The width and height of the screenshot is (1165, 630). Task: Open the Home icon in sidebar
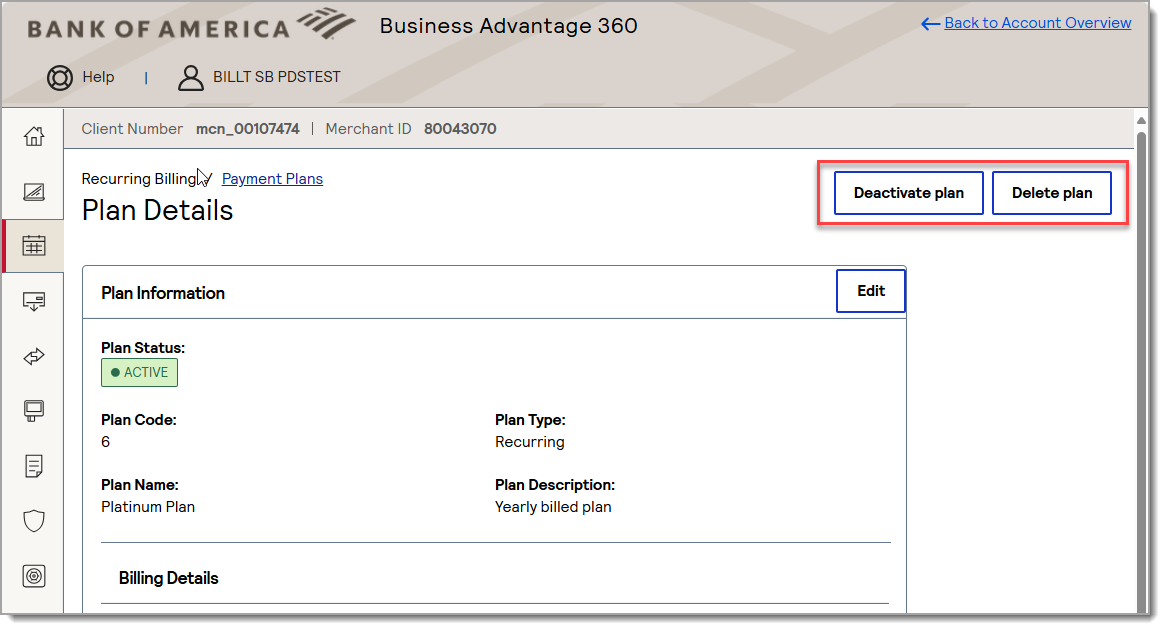click(x=34, y=137)
